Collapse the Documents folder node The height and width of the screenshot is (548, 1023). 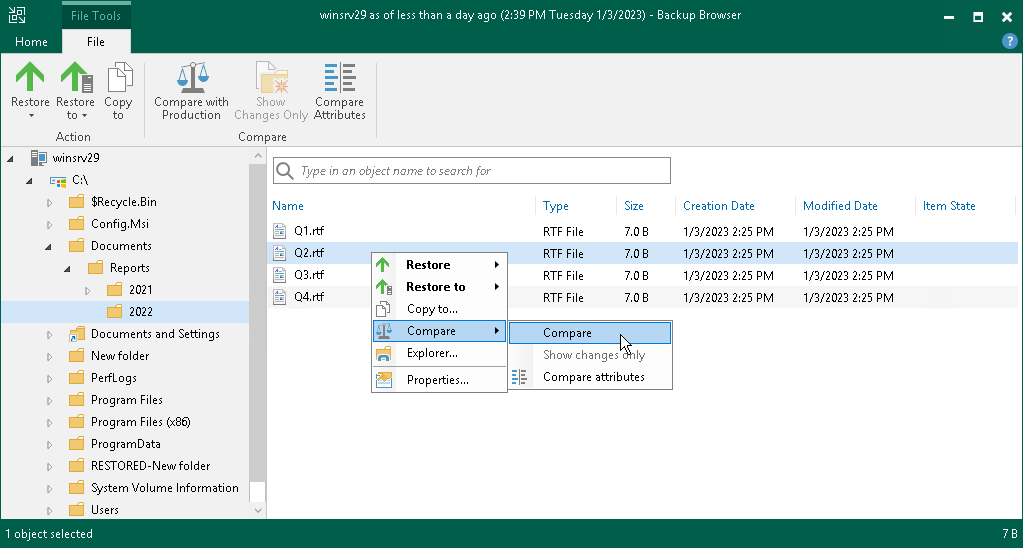[48, 247]
